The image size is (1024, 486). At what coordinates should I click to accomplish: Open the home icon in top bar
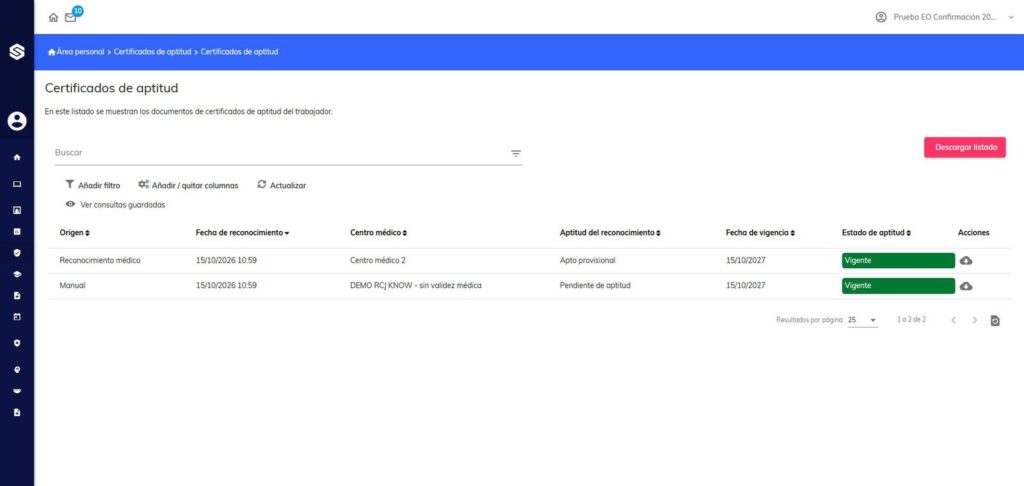point(54,18)
